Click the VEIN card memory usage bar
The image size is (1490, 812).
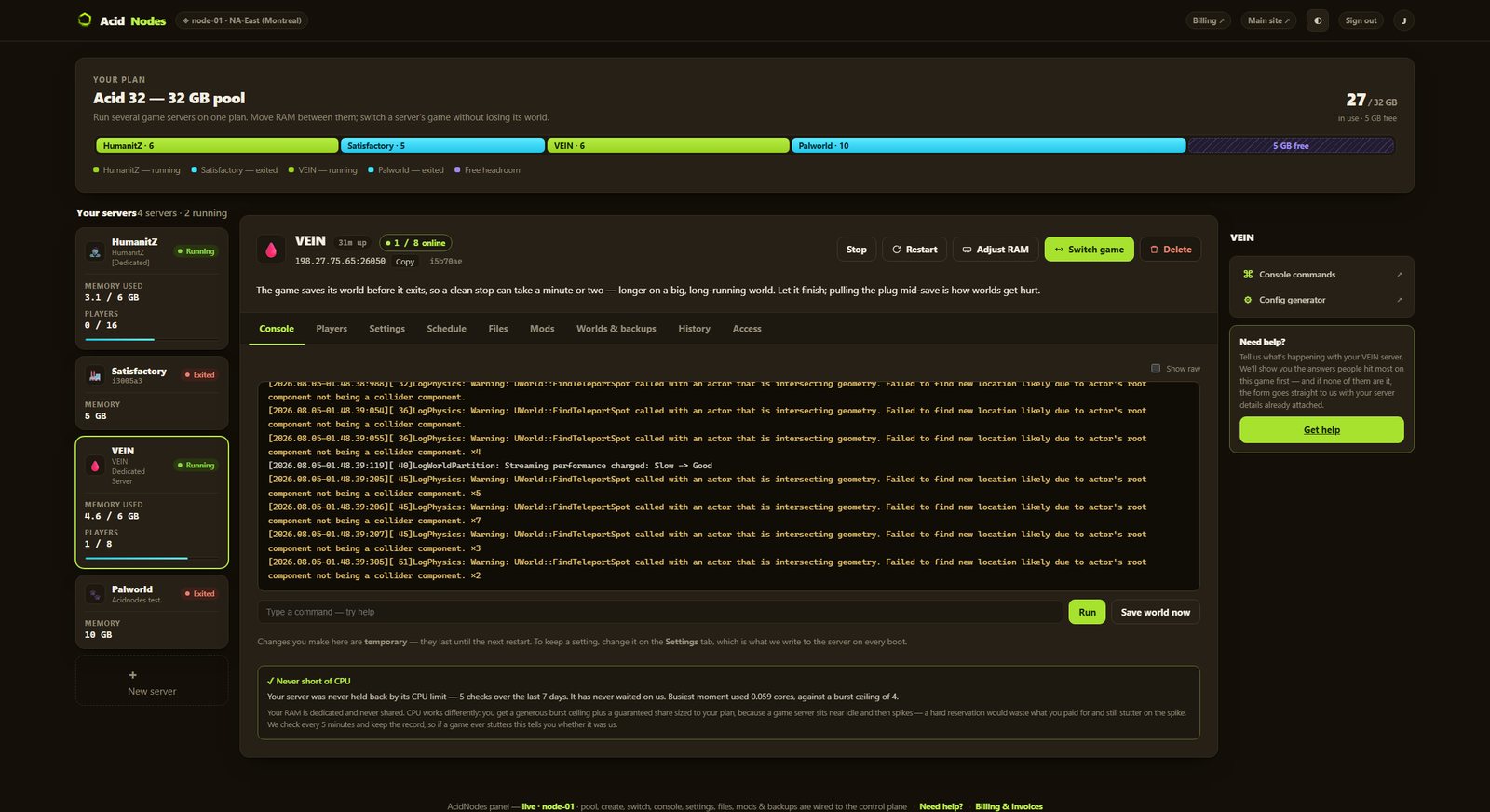coord(152,559)
